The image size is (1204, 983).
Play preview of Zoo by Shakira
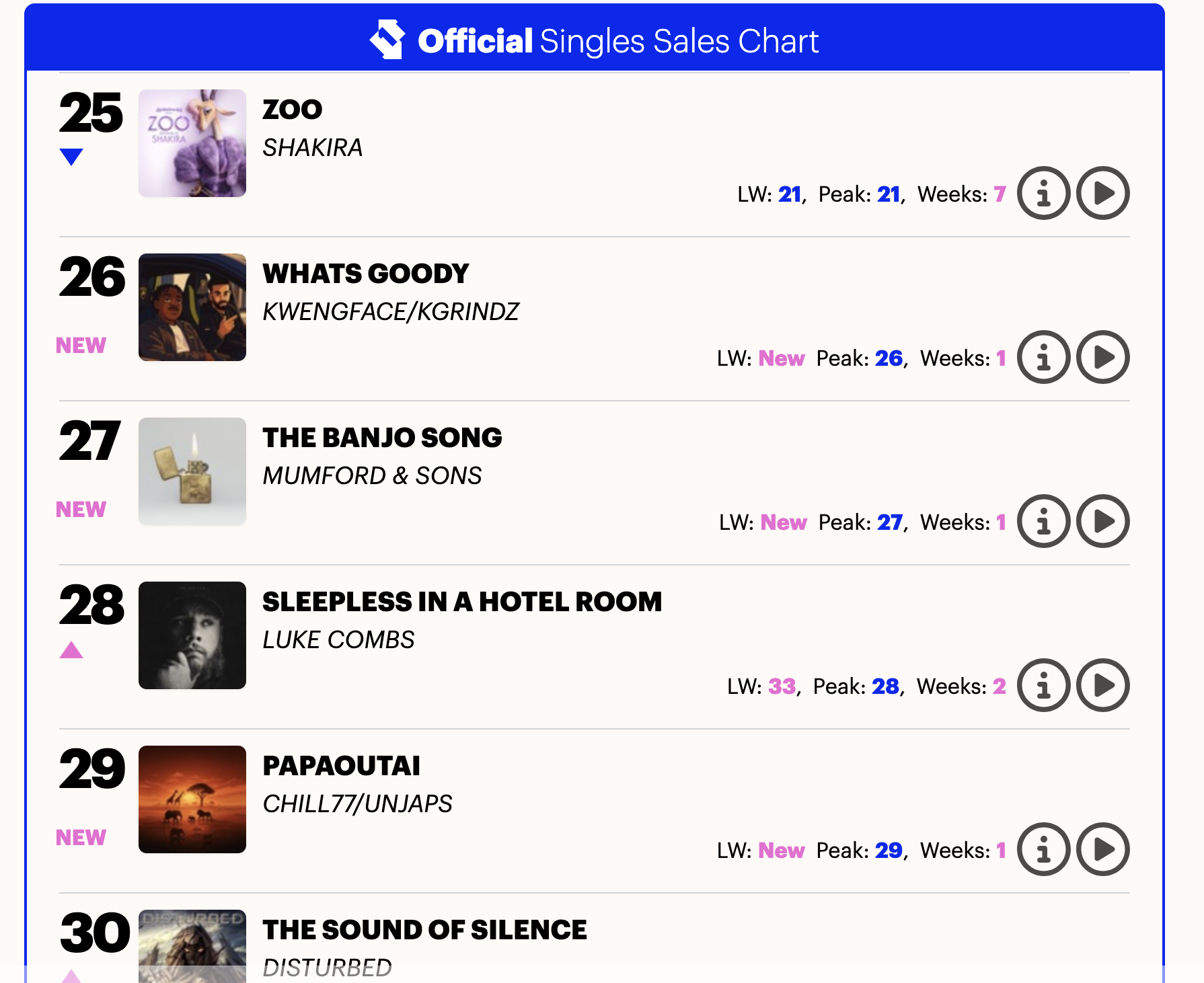point(1102,194)
